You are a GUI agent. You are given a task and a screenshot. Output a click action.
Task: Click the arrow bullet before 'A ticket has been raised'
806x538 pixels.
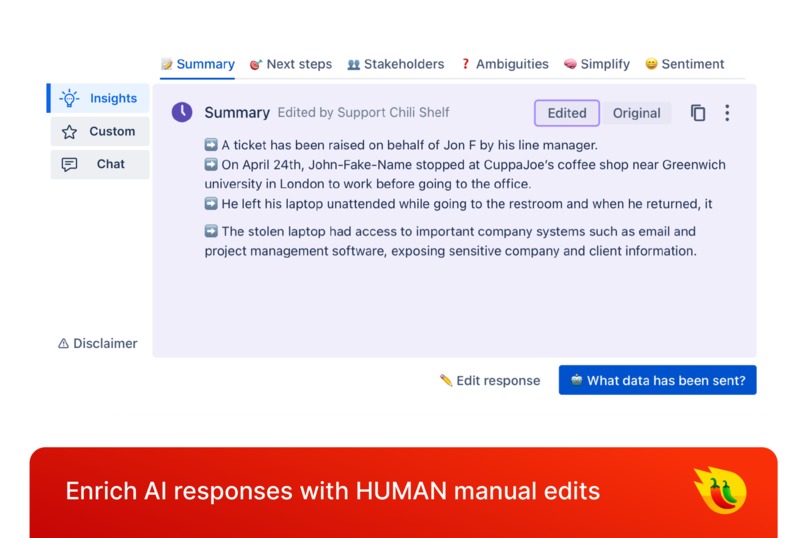211,145
